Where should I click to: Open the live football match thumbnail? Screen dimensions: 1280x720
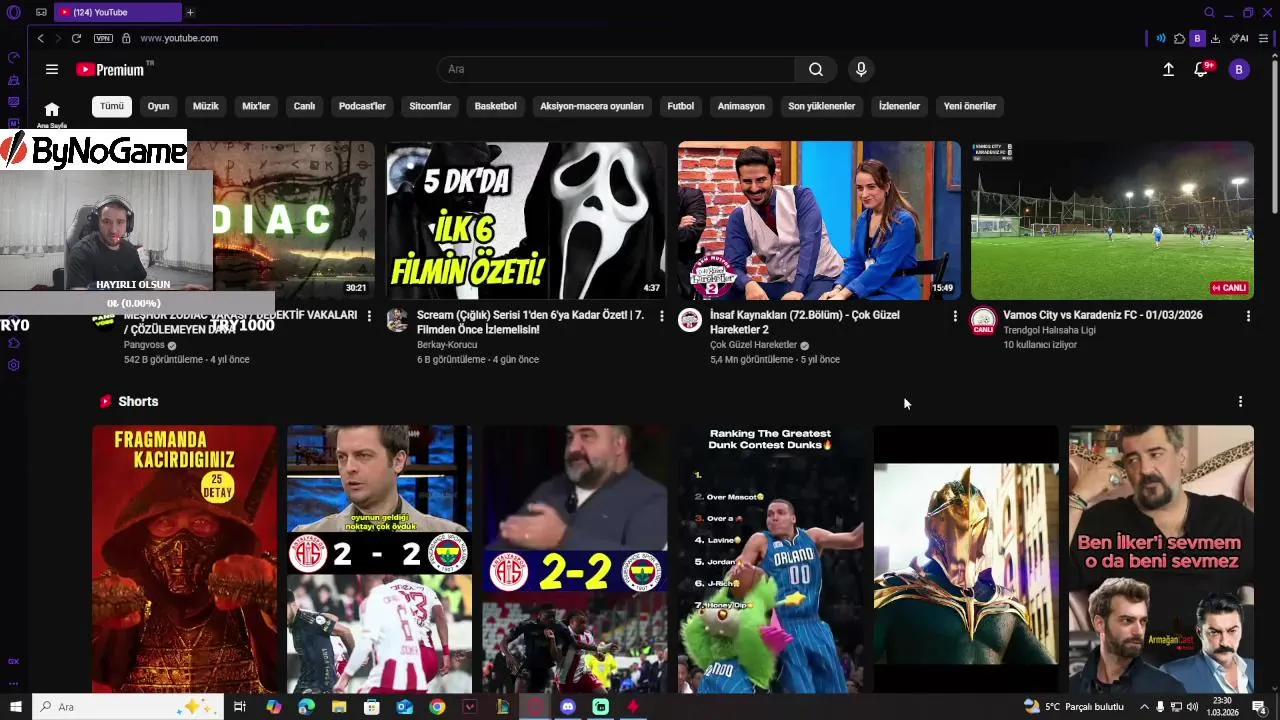(1112, 220)
